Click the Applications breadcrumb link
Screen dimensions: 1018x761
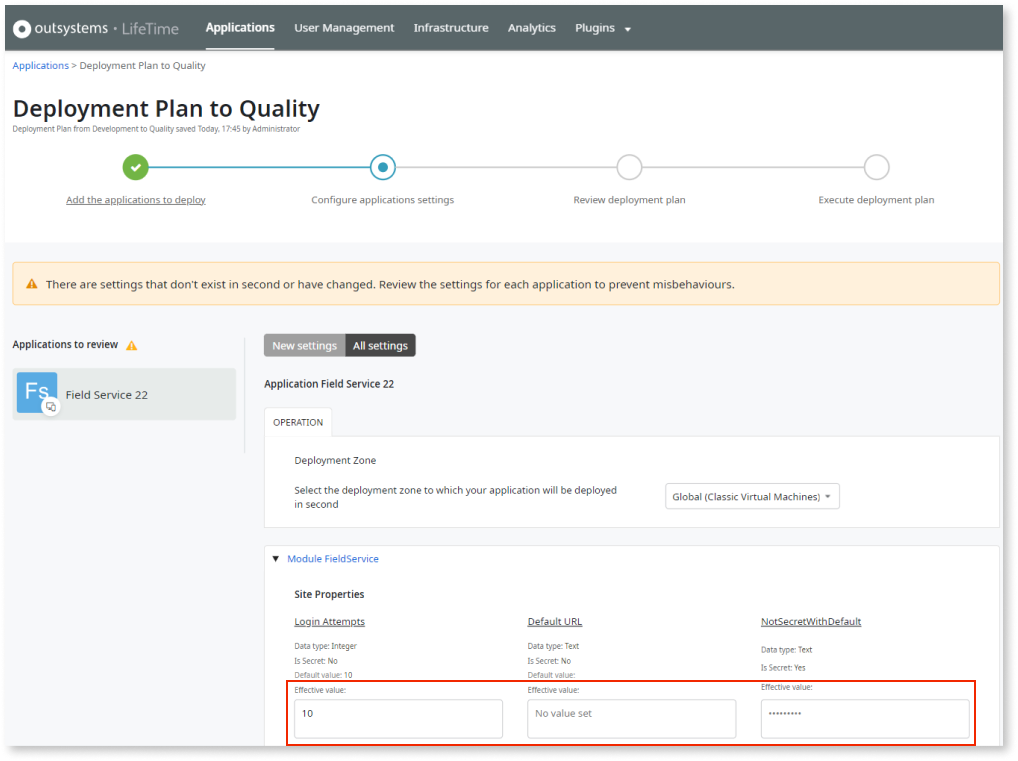tap(40, 66)
